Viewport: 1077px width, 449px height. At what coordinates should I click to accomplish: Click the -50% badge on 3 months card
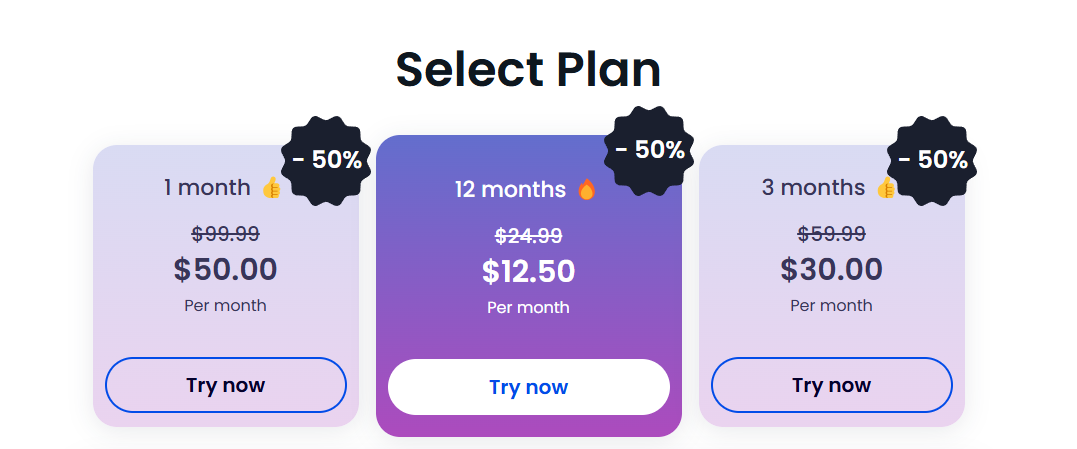pos(933,160)
